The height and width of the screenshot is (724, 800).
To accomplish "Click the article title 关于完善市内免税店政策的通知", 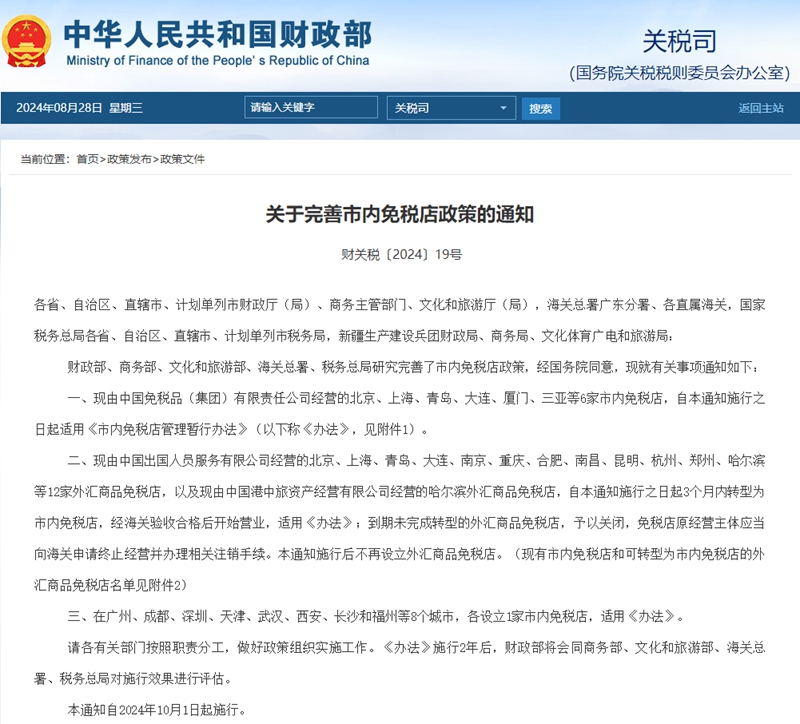I will [399, 214].
